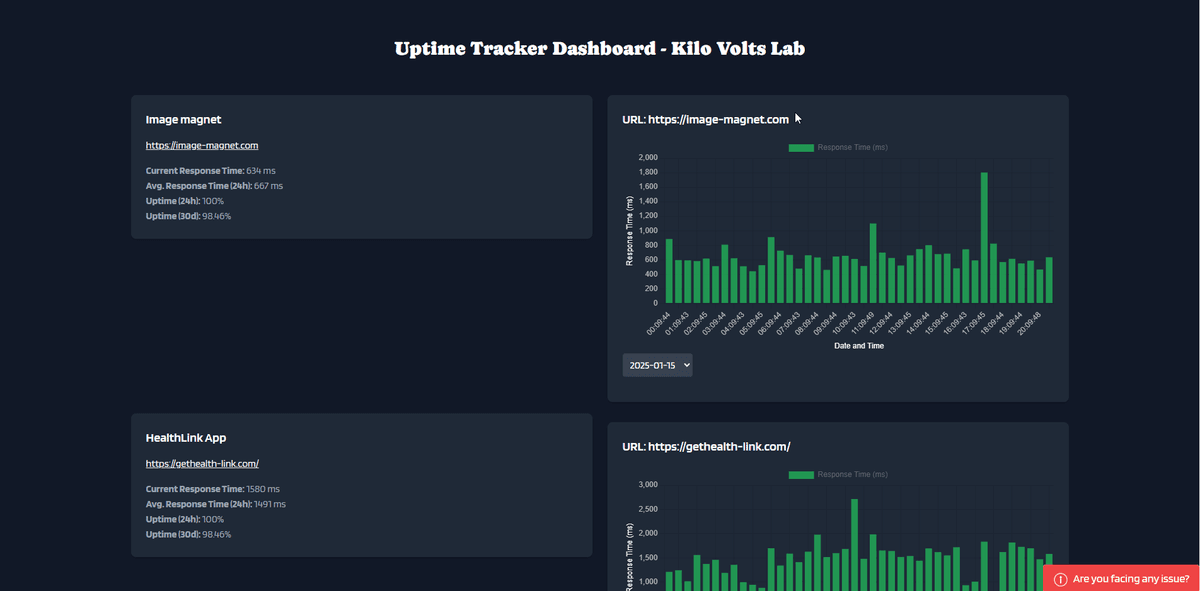The width and height of the screenshot is (1200, 591).
Task: Open the https://image-magnet.com link
Action: pyautogui.click(x=201, y=144)
